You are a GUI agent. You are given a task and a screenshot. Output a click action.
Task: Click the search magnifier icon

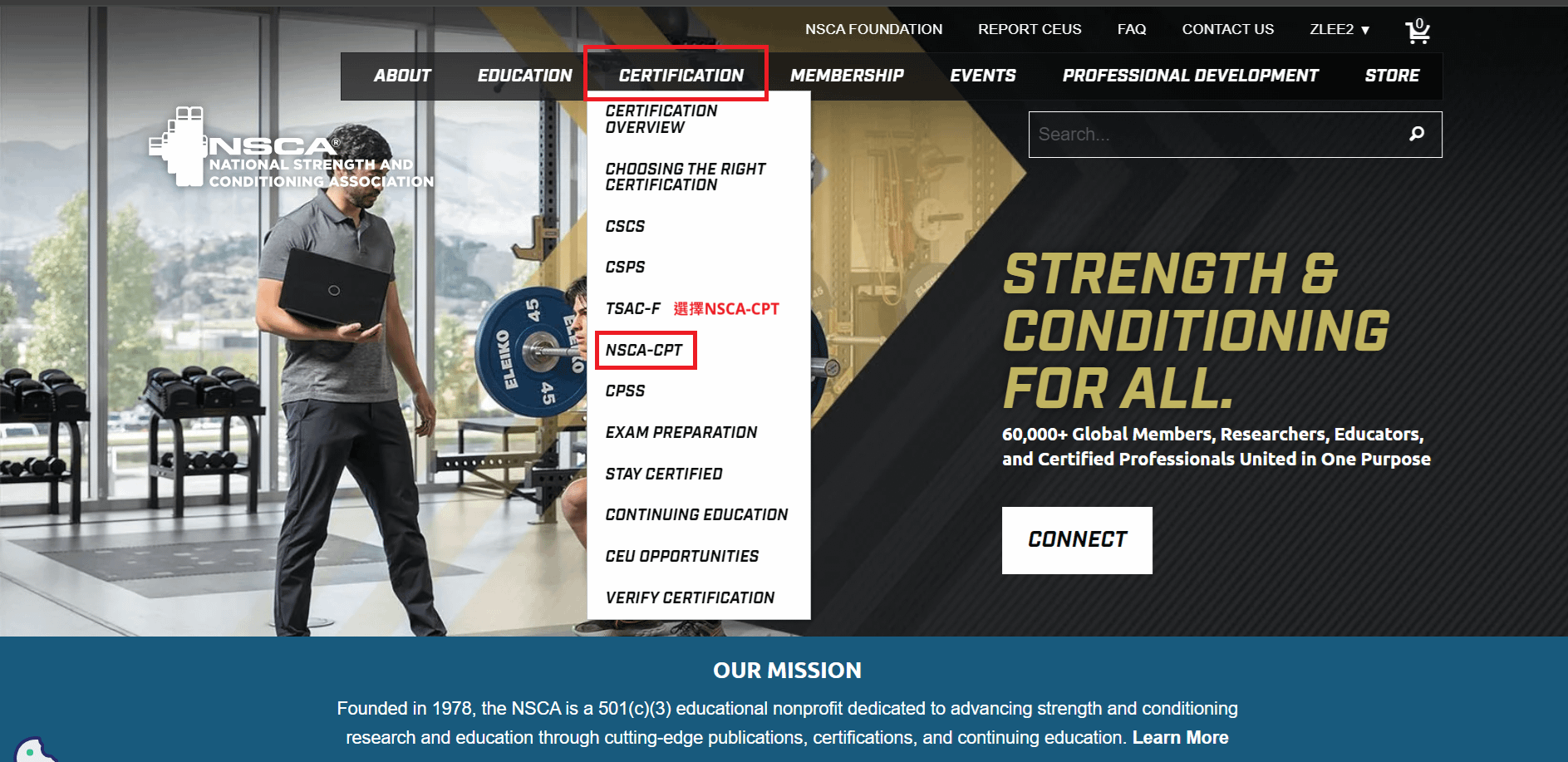pos(1417,134)
